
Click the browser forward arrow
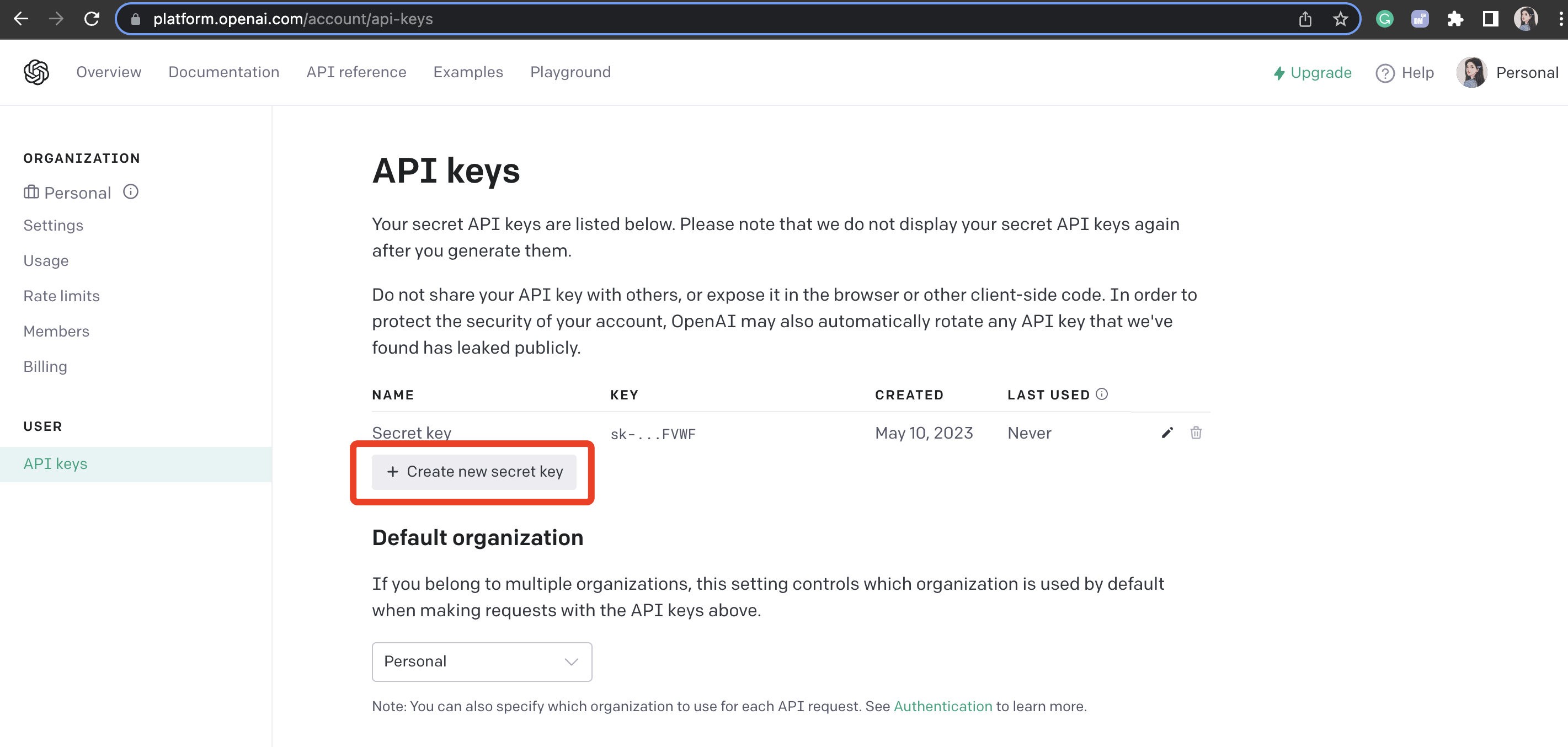pos(56,19)
